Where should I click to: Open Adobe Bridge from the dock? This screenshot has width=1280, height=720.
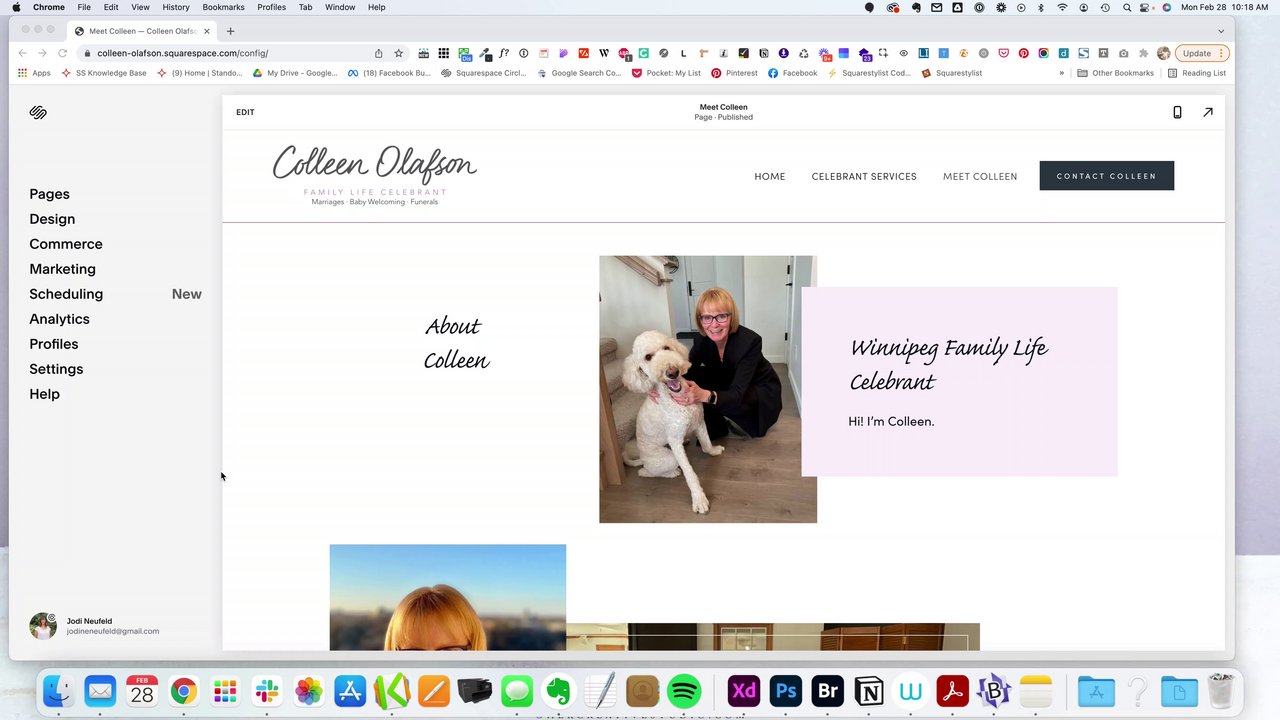pos(828,691)
